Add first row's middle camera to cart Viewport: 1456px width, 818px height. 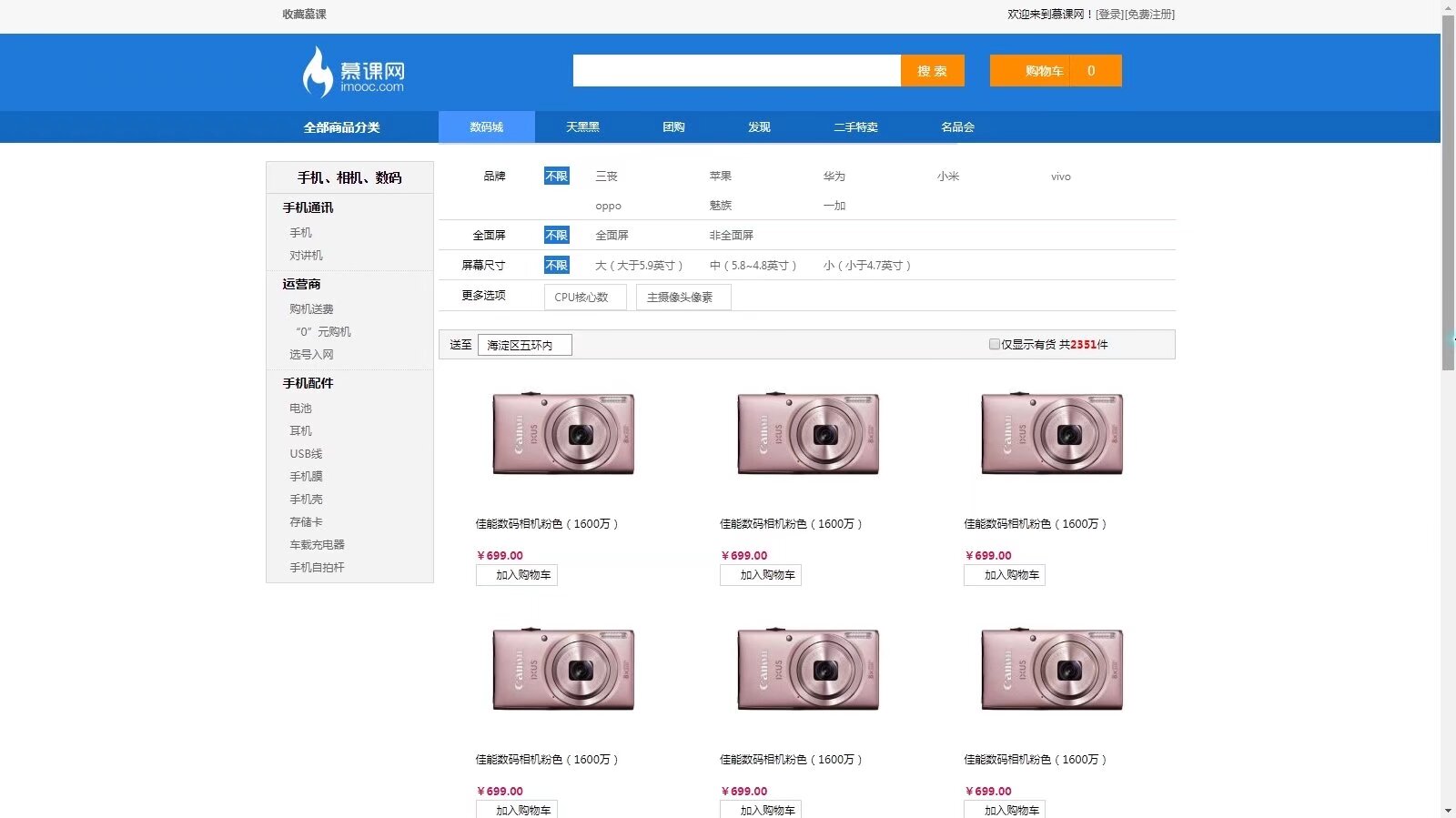pyautogui.click(x=761, y=575)
